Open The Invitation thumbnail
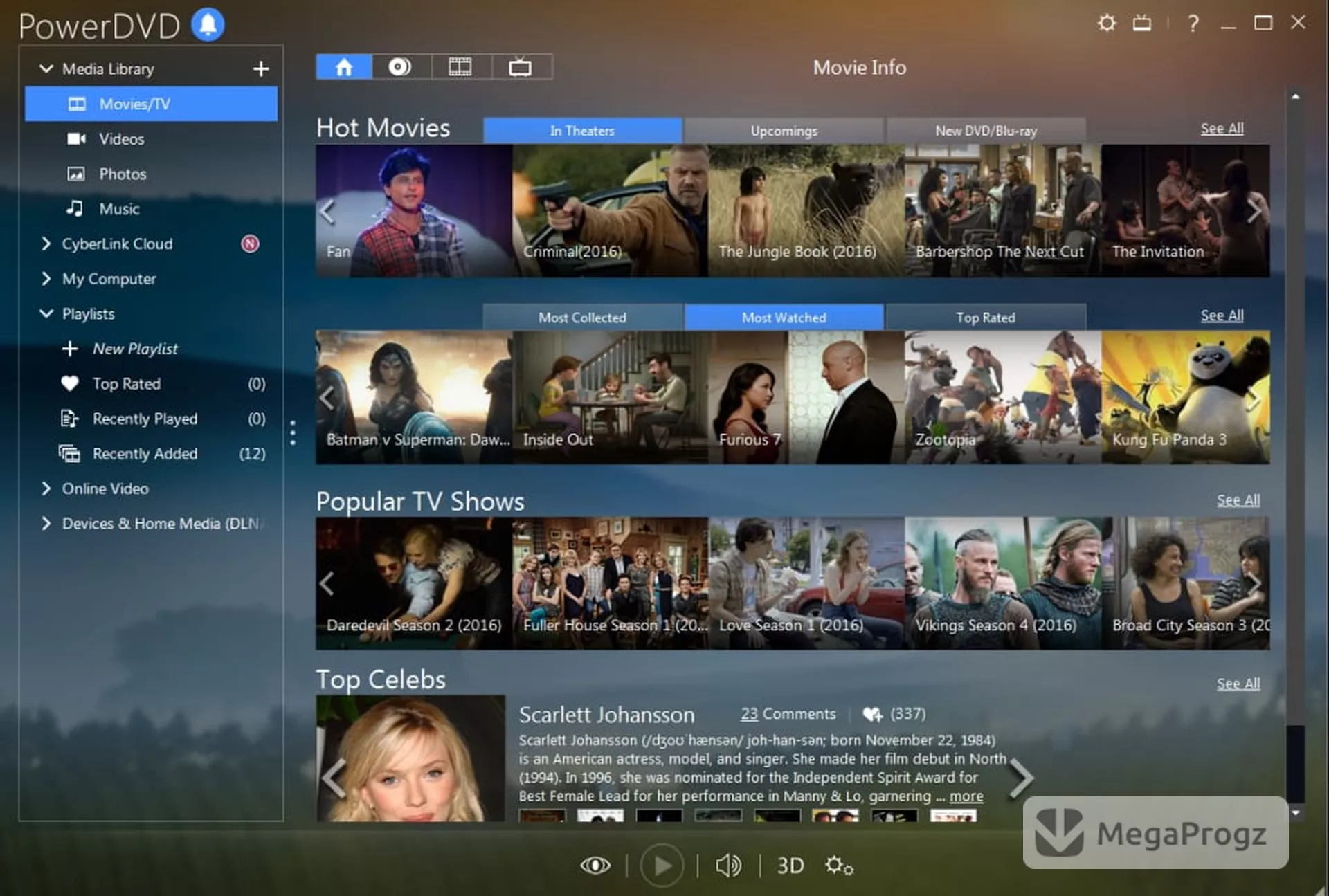1329x896 pixels. (x=1185, y=210)
